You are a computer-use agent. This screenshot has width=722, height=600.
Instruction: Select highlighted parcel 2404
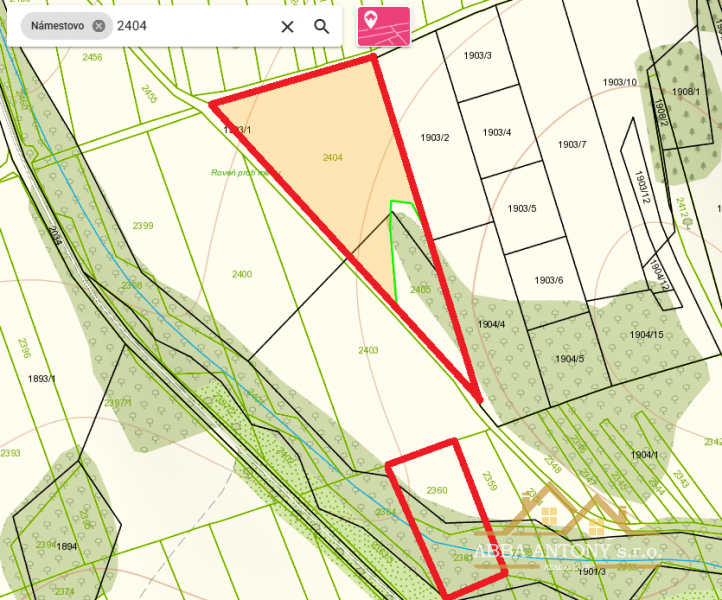(332, 157)
